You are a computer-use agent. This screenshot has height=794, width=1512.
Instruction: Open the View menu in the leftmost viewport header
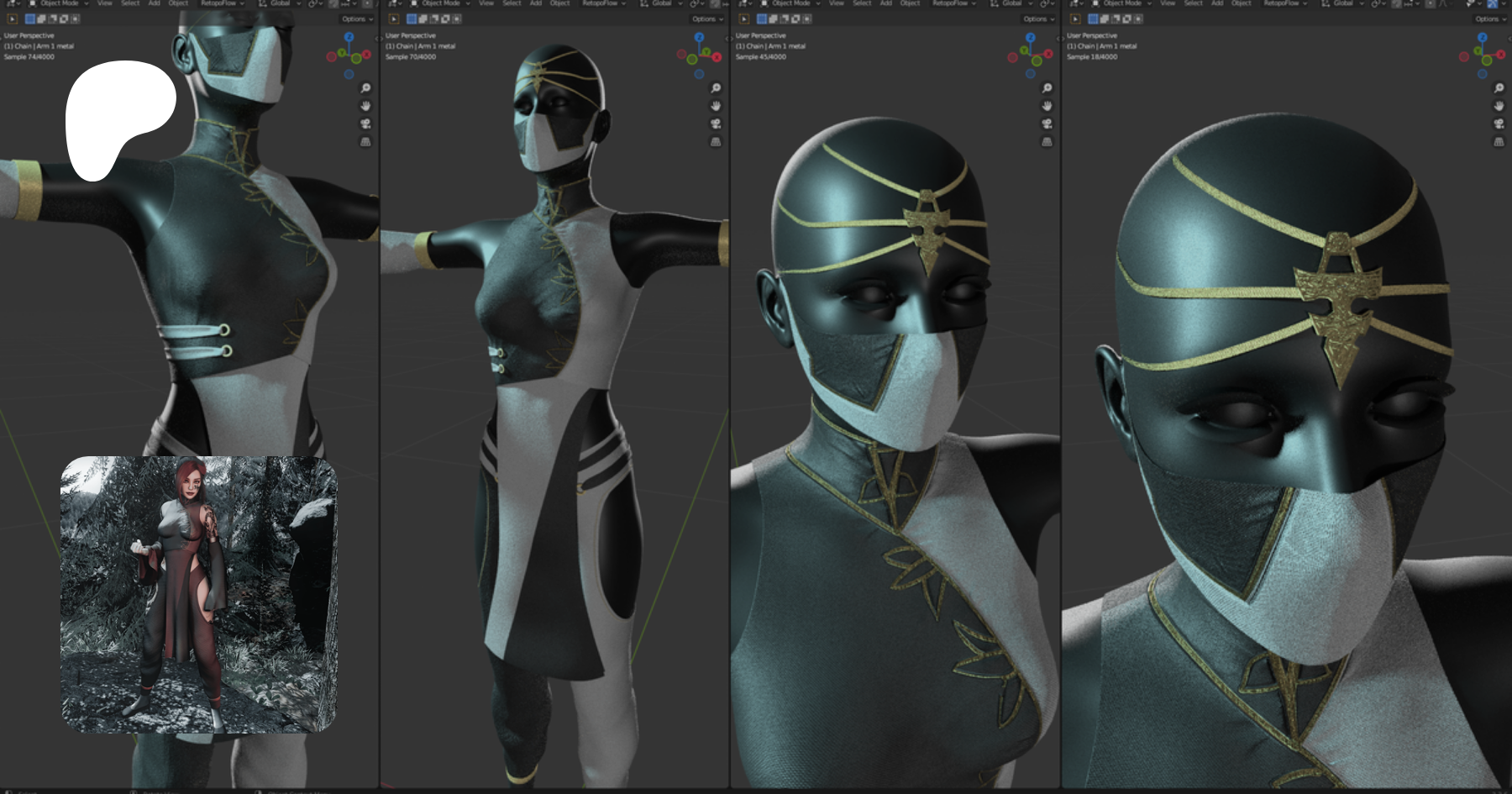104,3
